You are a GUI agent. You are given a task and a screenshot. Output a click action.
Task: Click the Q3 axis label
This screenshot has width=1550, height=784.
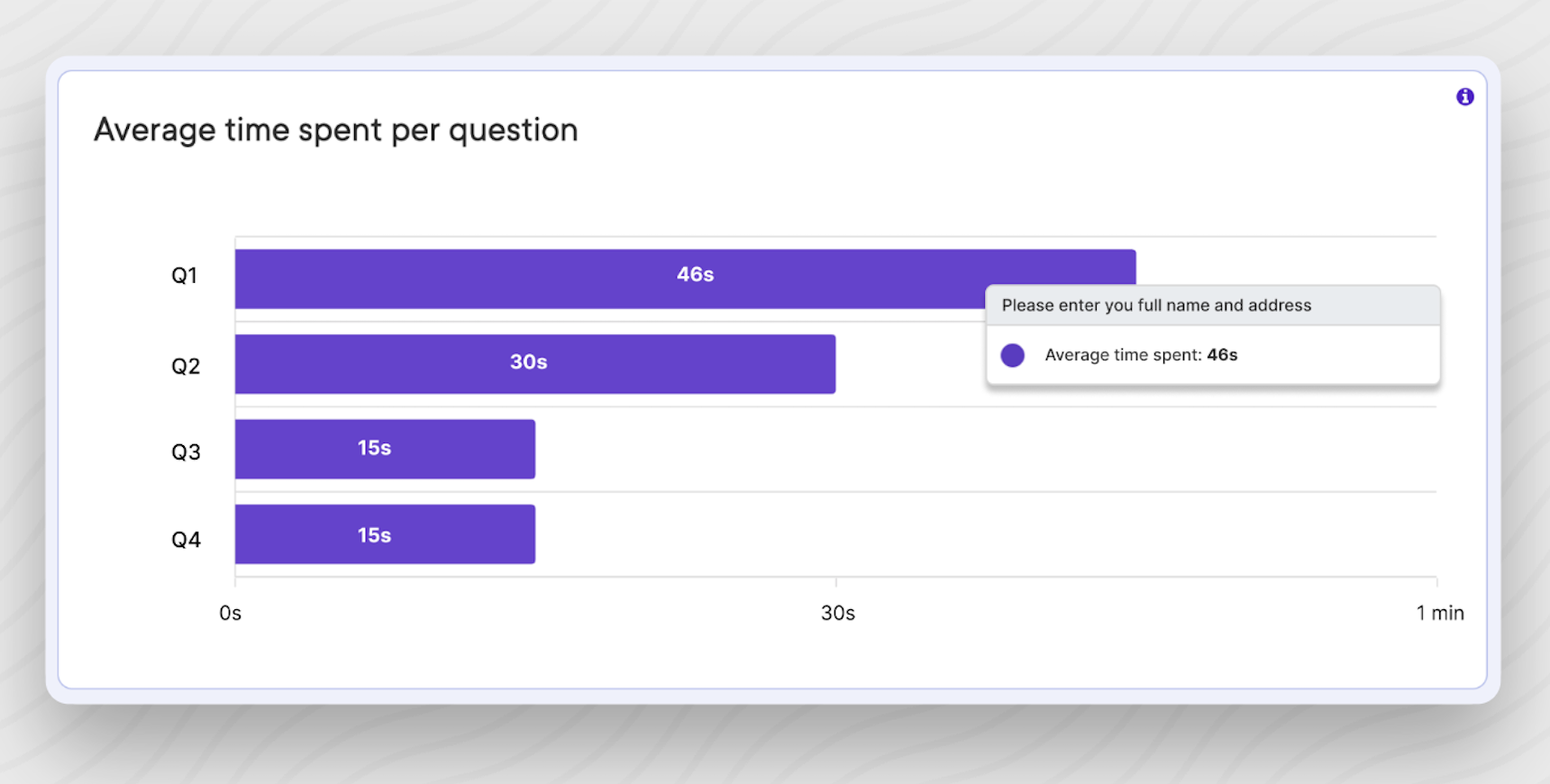186,451
